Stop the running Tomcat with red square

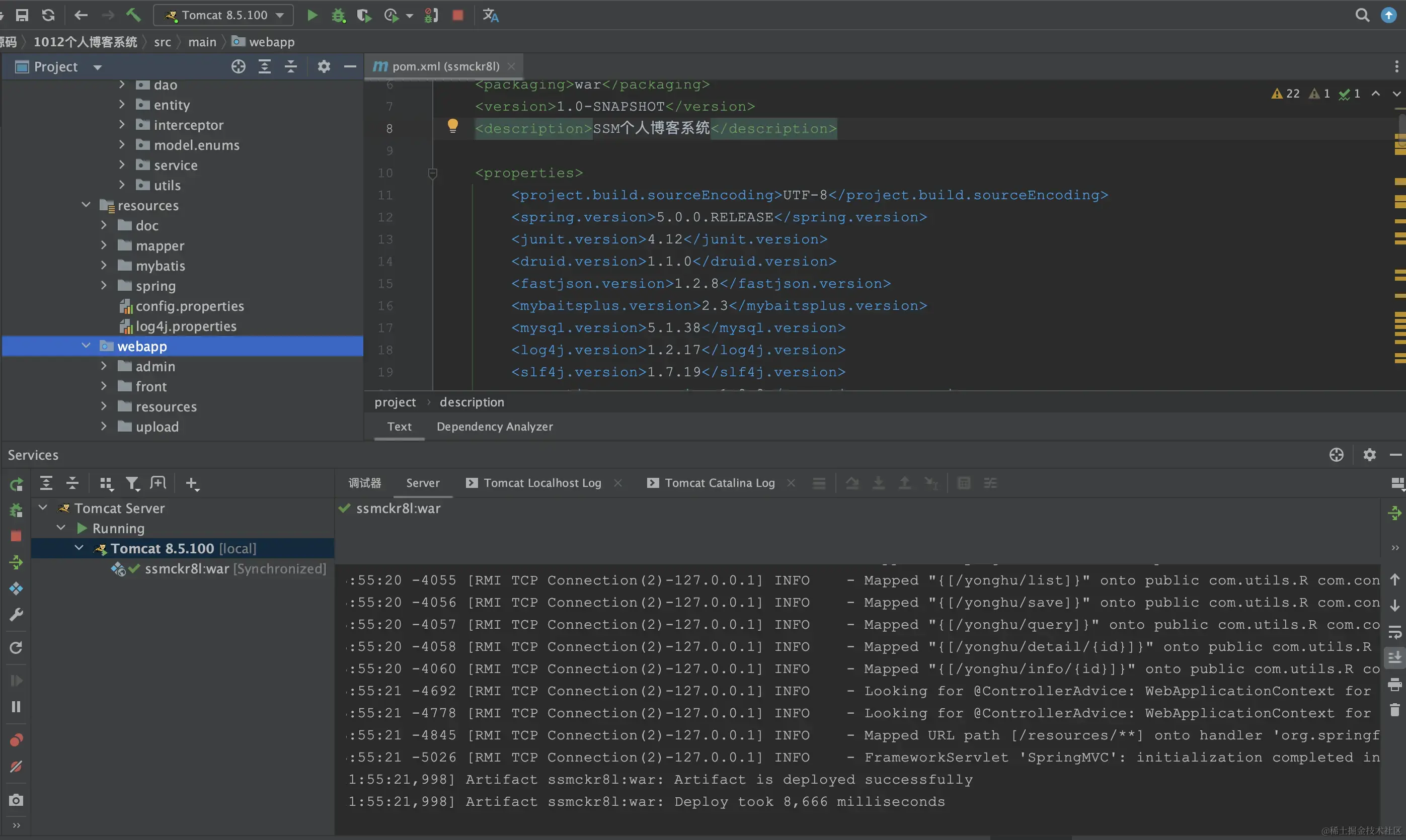pyautogui.click(x=458, y=15)
